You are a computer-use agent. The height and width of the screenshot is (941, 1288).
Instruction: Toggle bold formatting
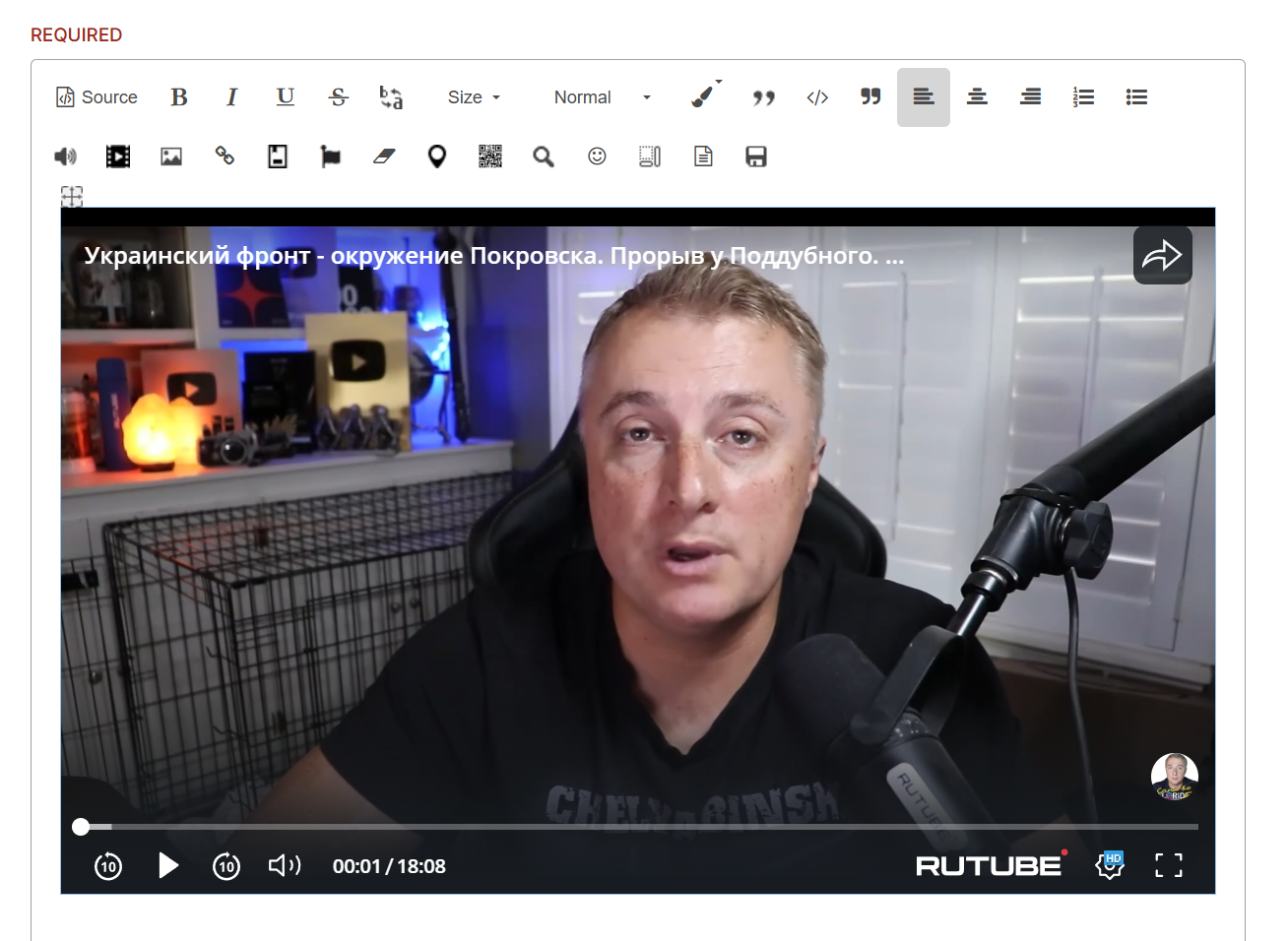tap(179, 97)
